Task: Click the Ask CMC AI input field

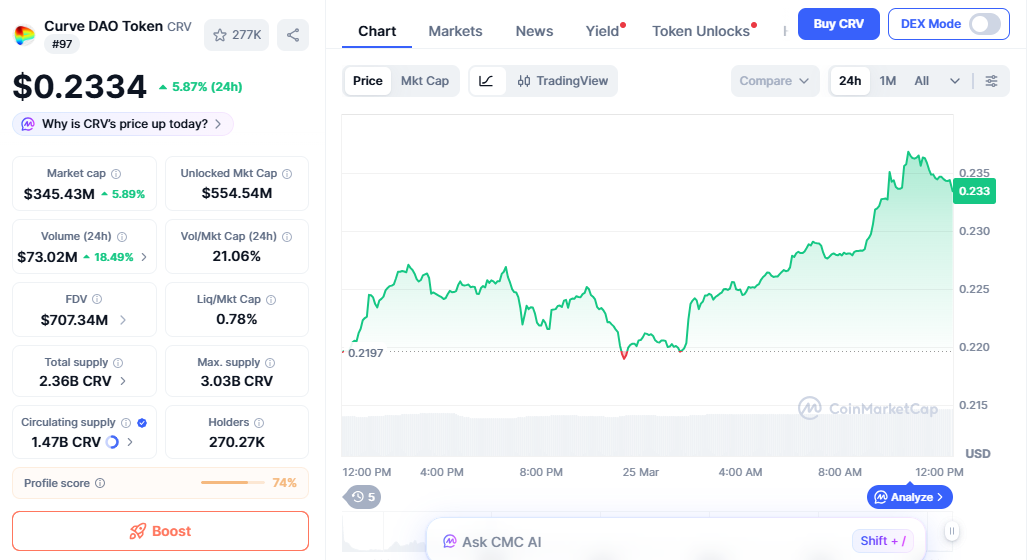Action: [640, 541]
